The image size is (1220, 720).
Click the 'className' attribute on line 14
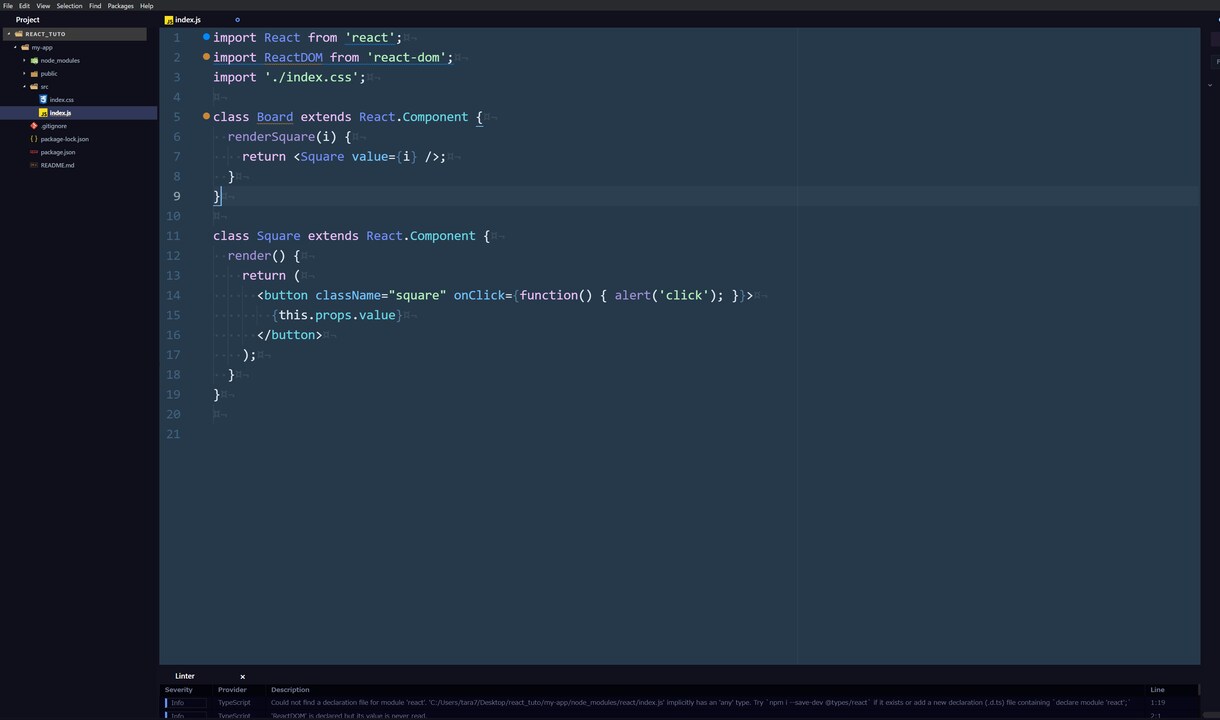pos(348,295)
